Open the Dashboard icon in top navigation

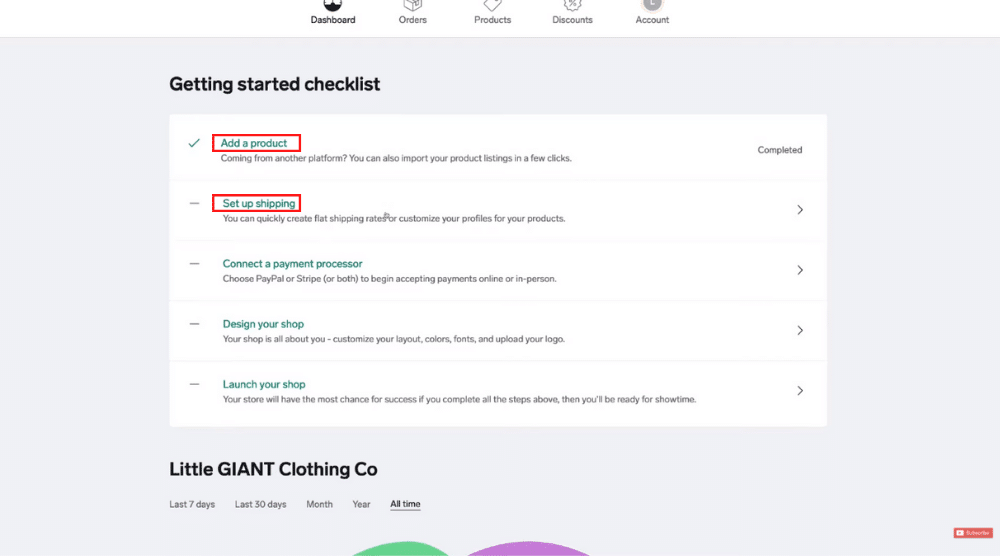(332, 5)
